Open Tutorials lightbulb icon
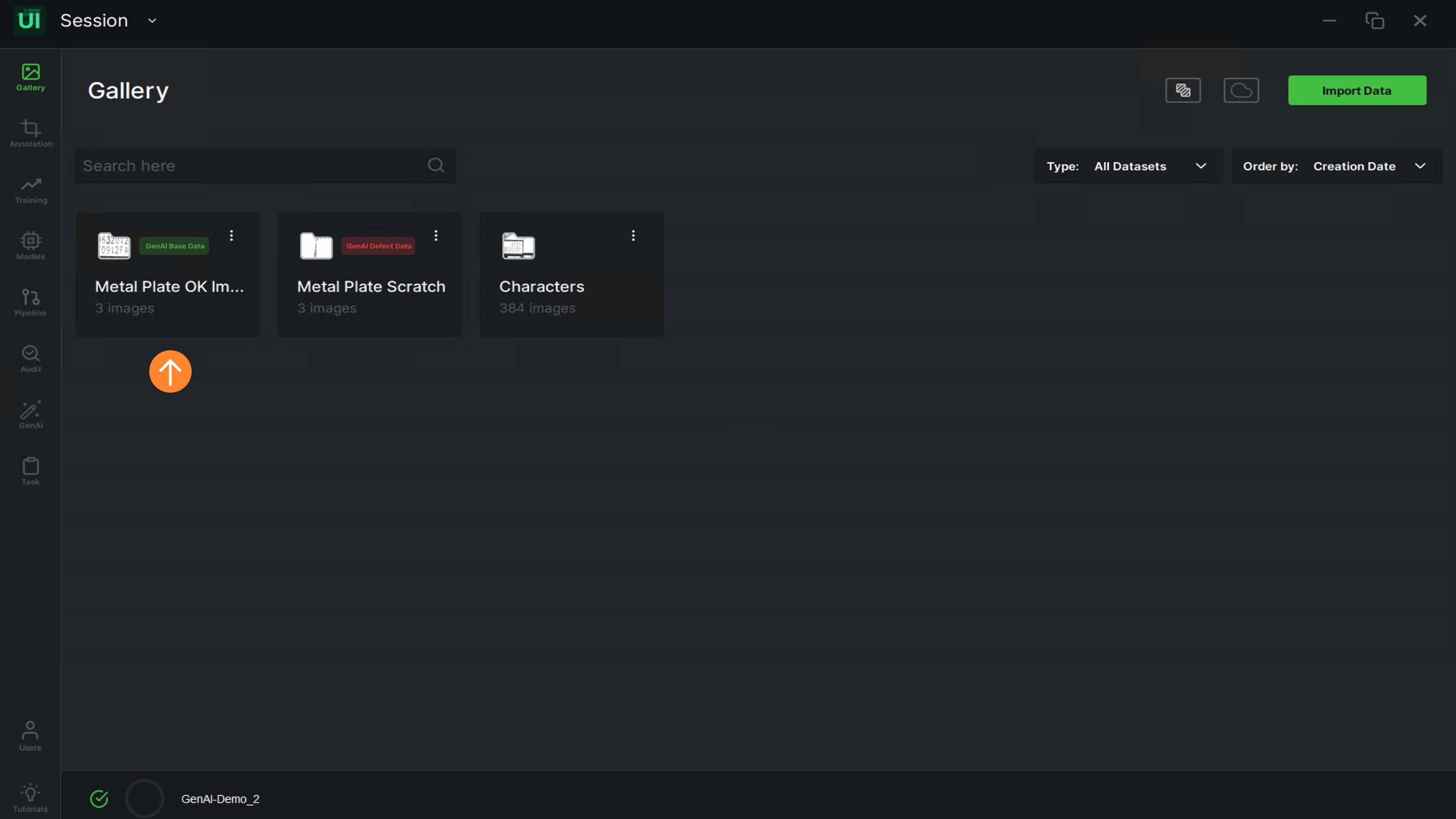 (x=30, y=797)
